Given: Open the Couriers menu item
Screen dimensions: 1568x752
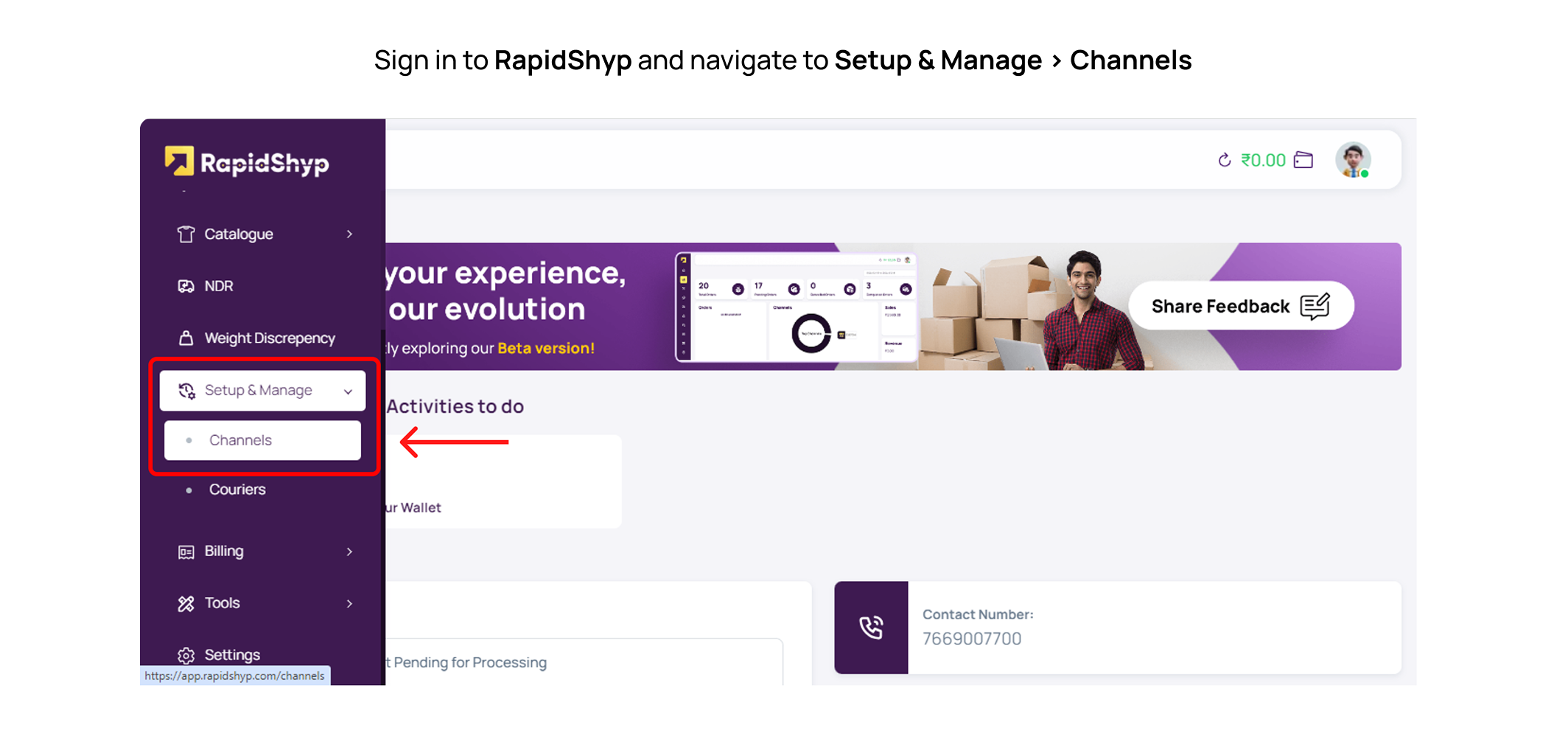Looking at the screenshot, I should [x=237, y=490].
